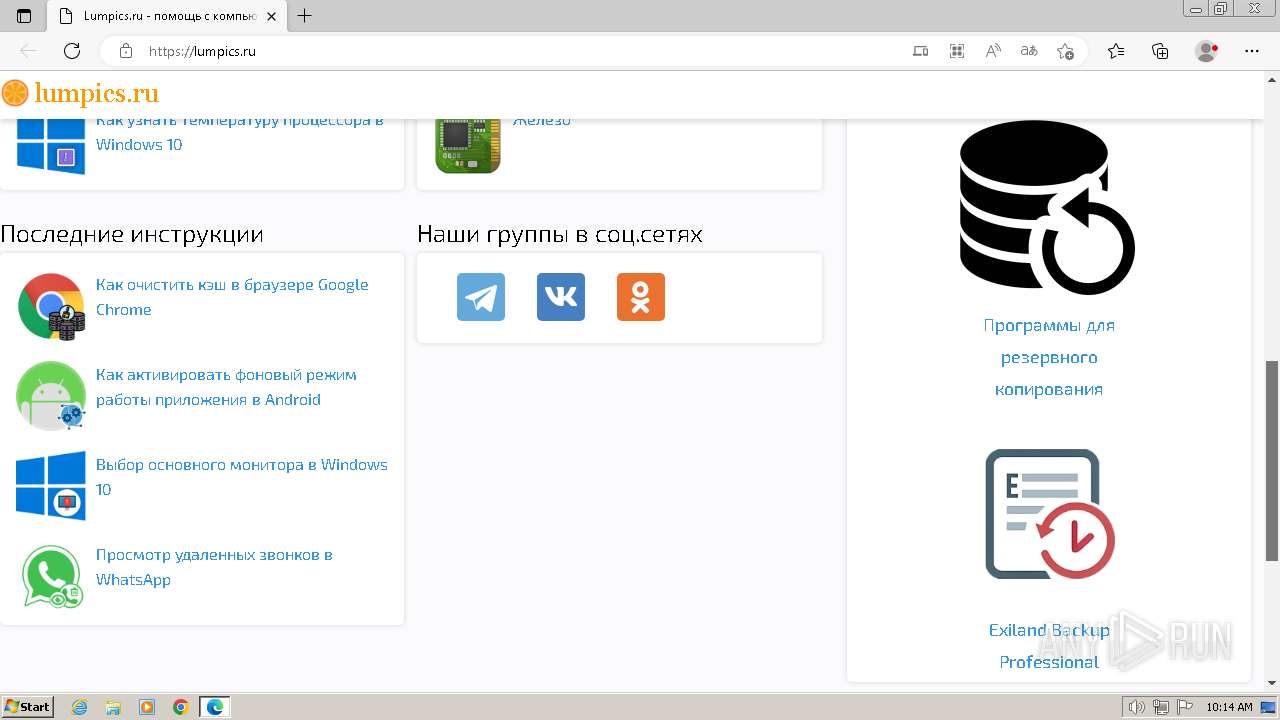Image resolution: width=1280 pixels, height=720 pixels.
Task: Open the QR code generator icon
Action: coord(957,51)
